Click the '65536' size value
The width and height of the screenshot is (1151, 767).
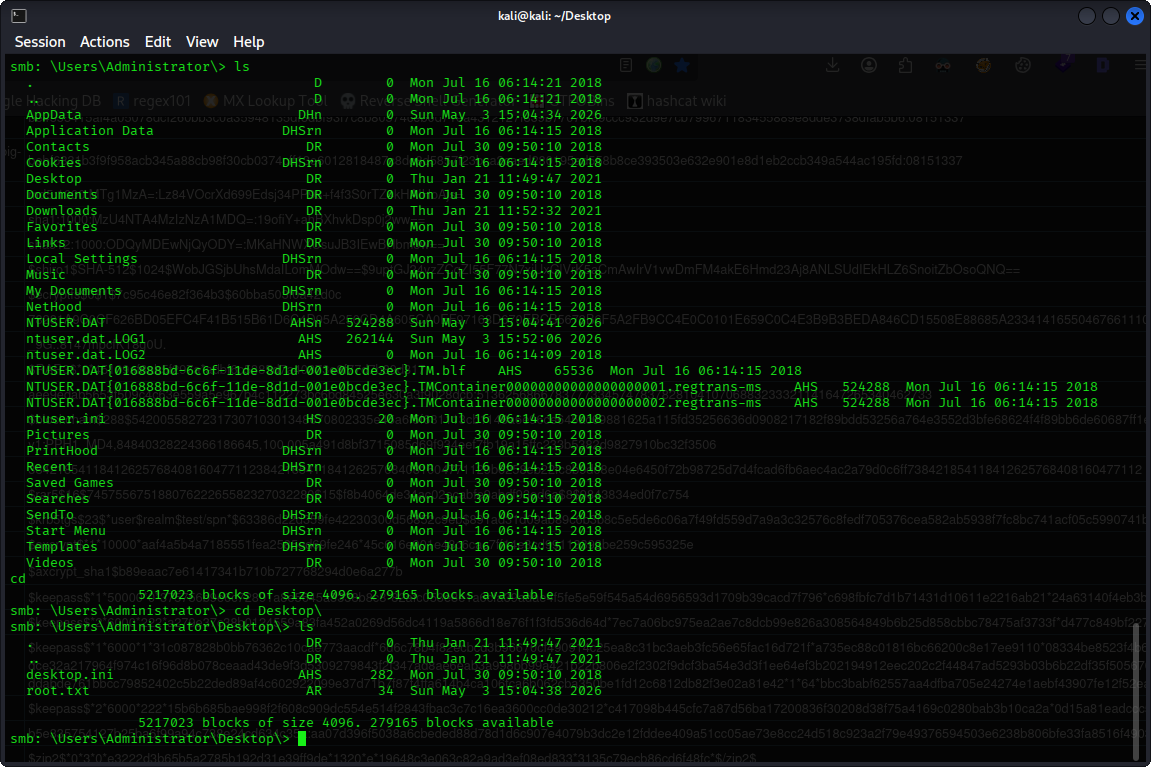(x=573, y=371)
